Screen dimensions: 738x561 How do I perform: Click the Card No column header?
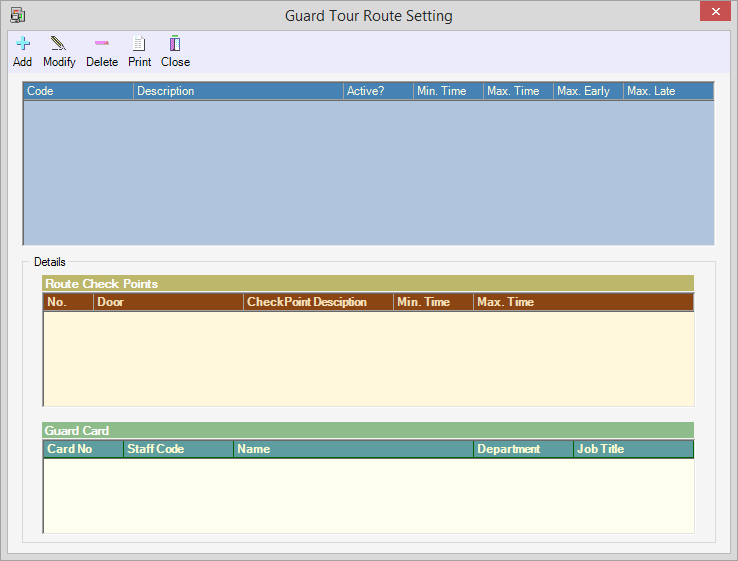[x=83, y=449]
